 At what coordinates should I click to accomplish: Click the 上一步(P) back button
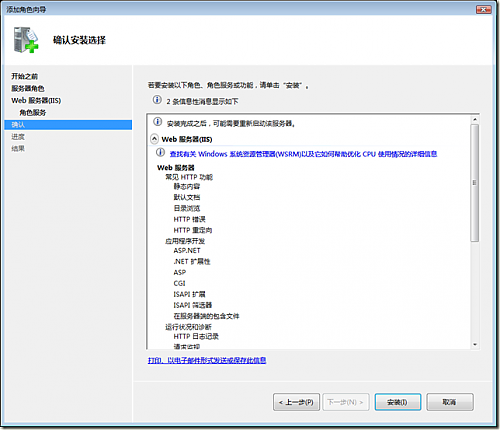pos(296,402)
